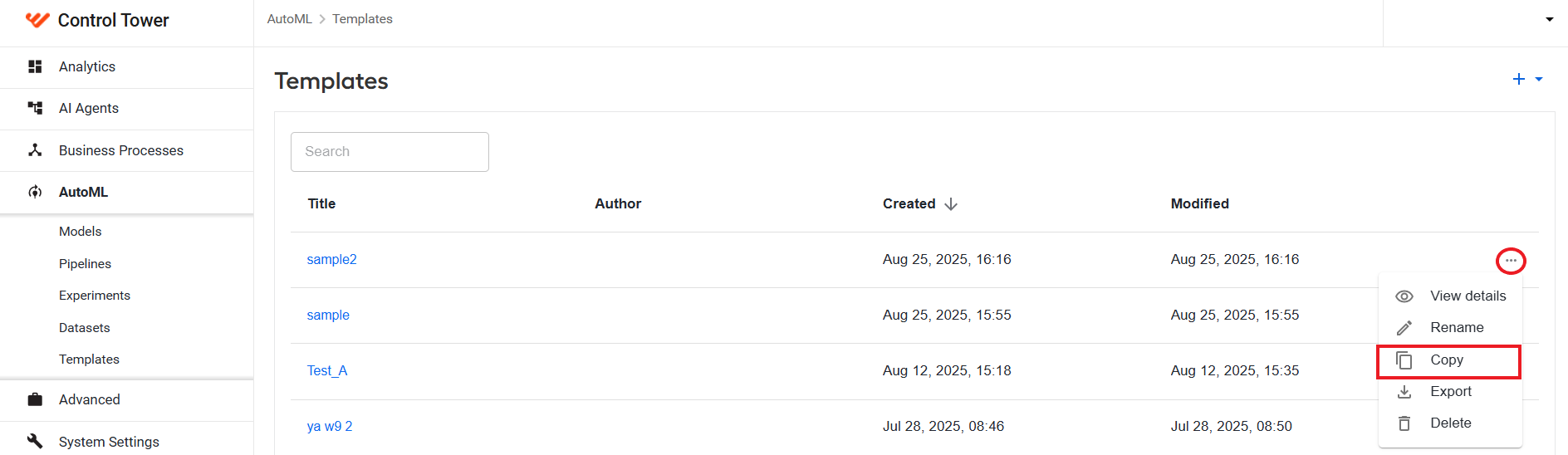This screenshot has width=1568, height=455.
Task: Click the Advanced briefcase icon
Action: point(35,399)
